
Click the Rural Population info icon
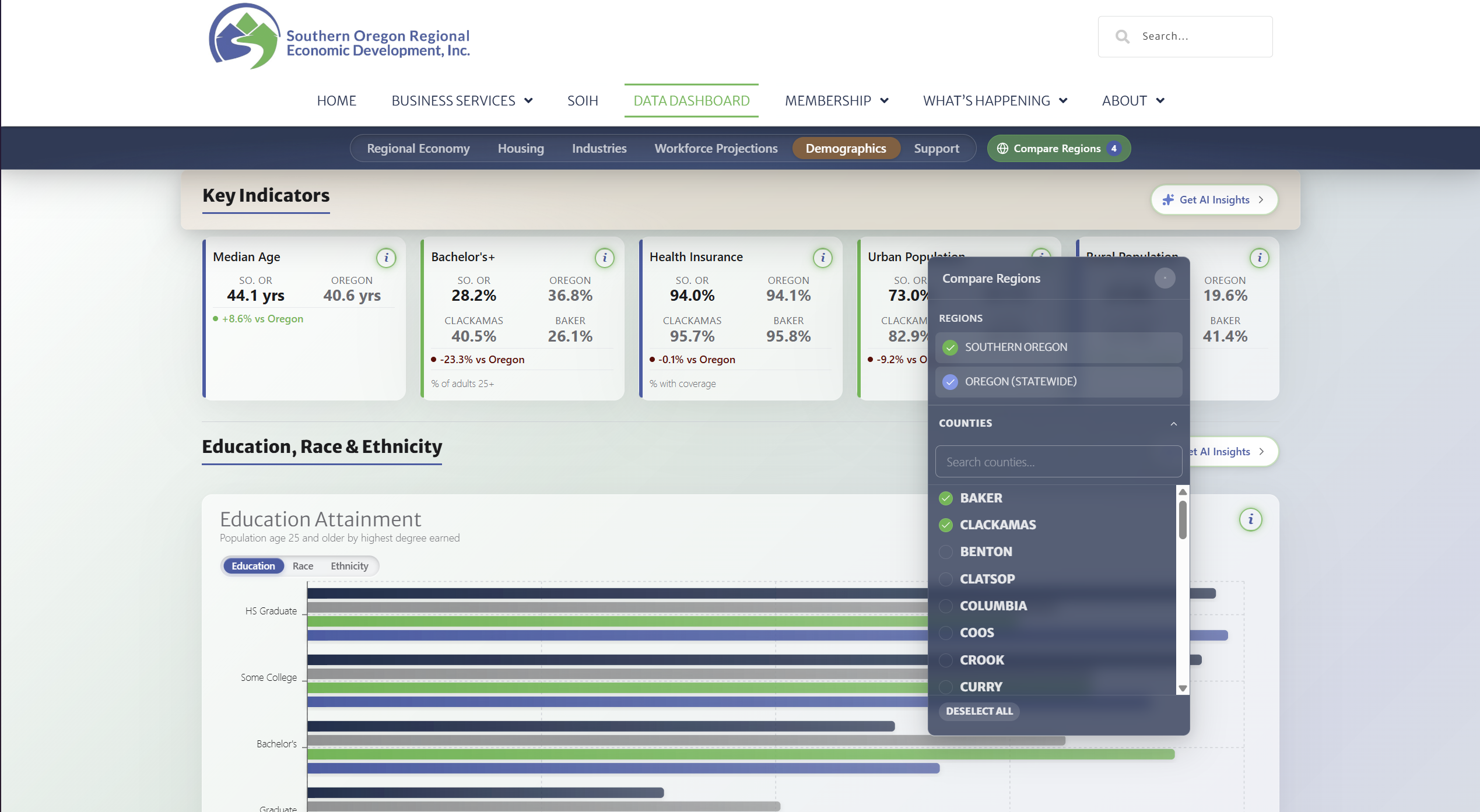[x=1260, y=258]
